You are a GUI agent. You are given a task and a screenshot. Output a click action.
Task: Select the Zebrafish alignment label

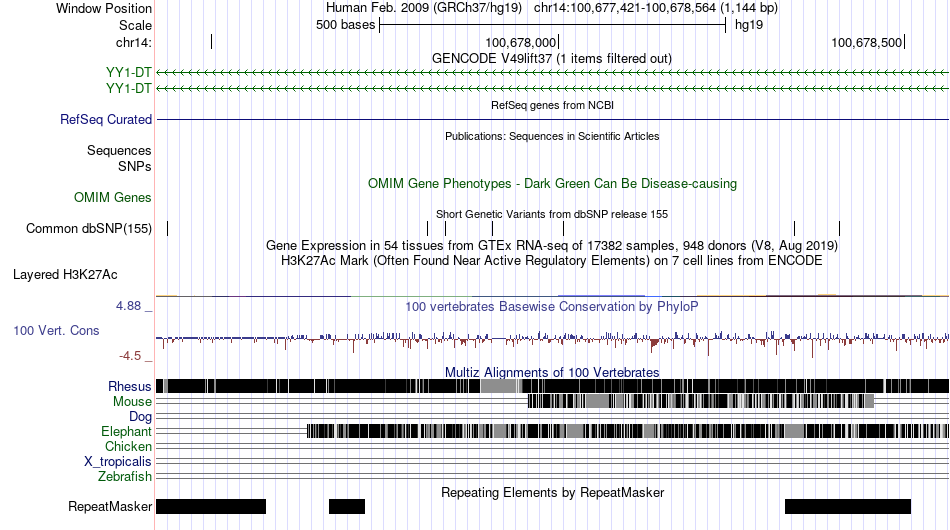click(x=125, y=477)
